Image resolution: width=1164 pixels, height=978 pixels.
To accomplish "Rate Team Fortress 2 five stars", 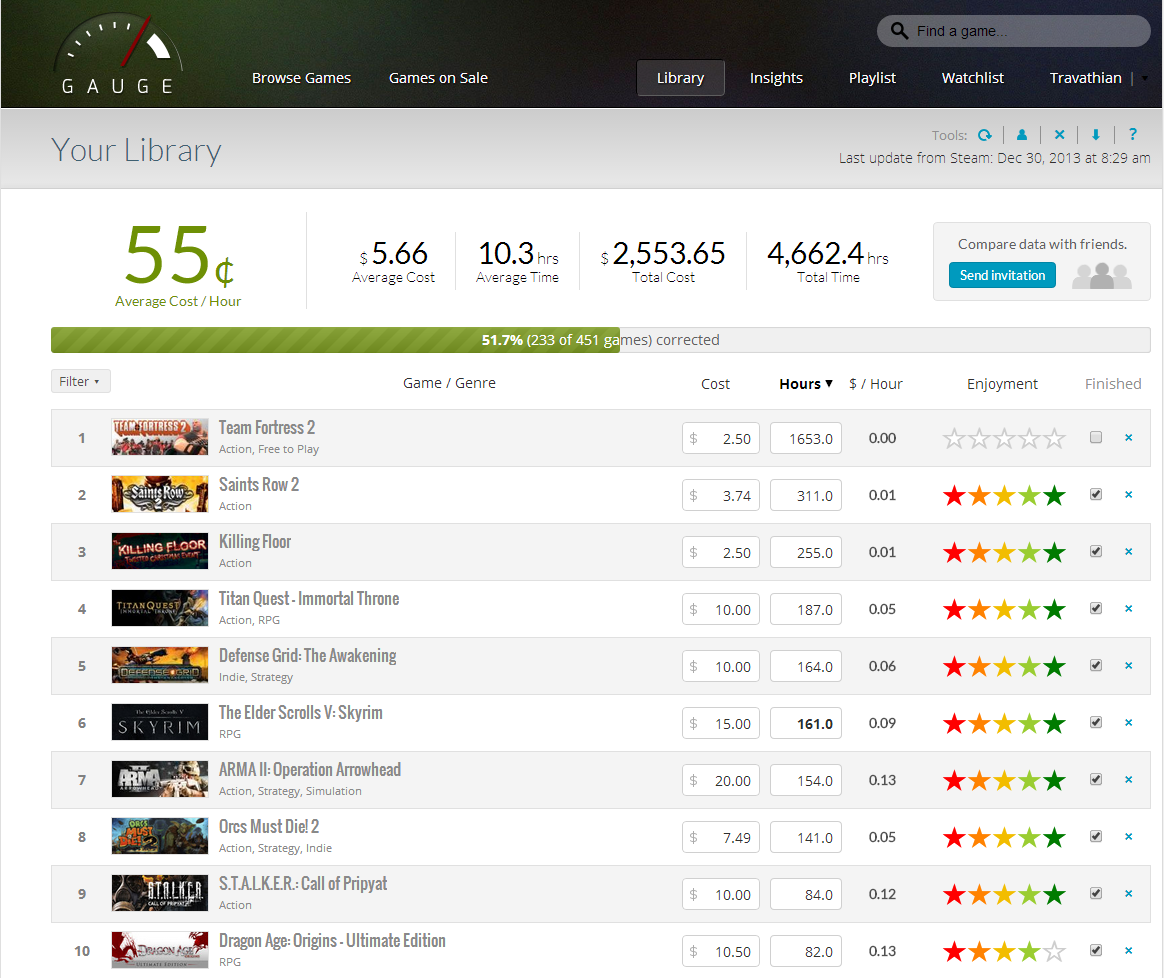I will pos(1054,439).
